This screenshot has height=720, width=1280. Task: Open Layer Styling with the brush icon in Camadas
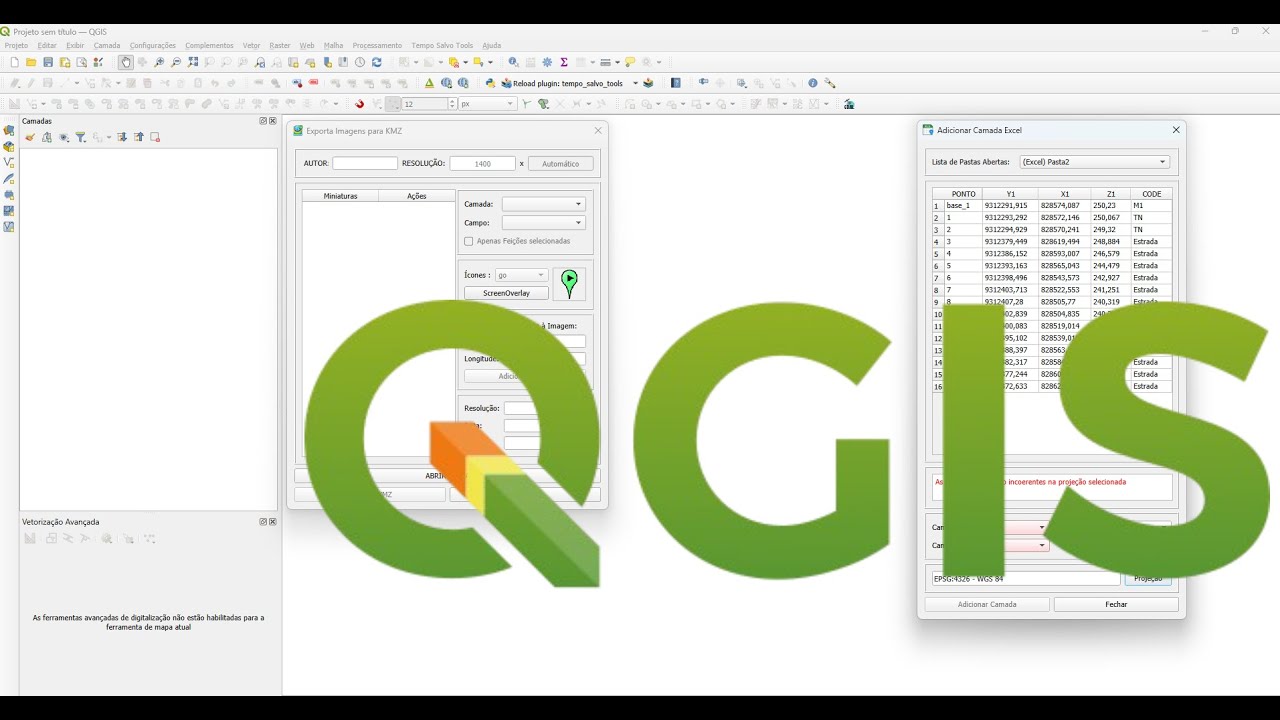(30, 137)
